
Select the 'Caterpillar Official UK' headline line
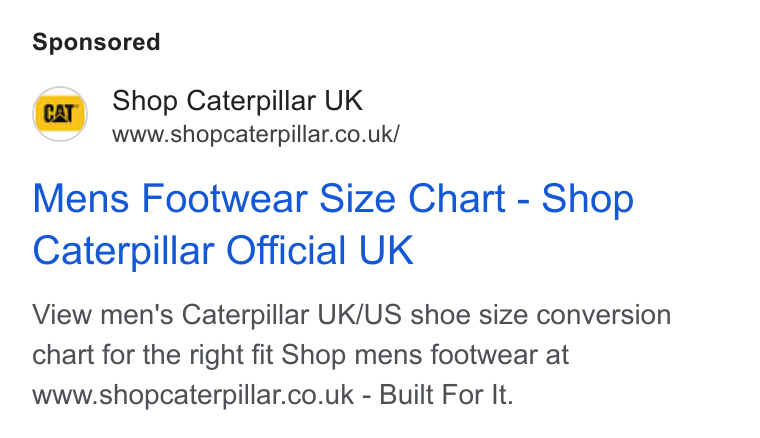[x=223, y=250]
